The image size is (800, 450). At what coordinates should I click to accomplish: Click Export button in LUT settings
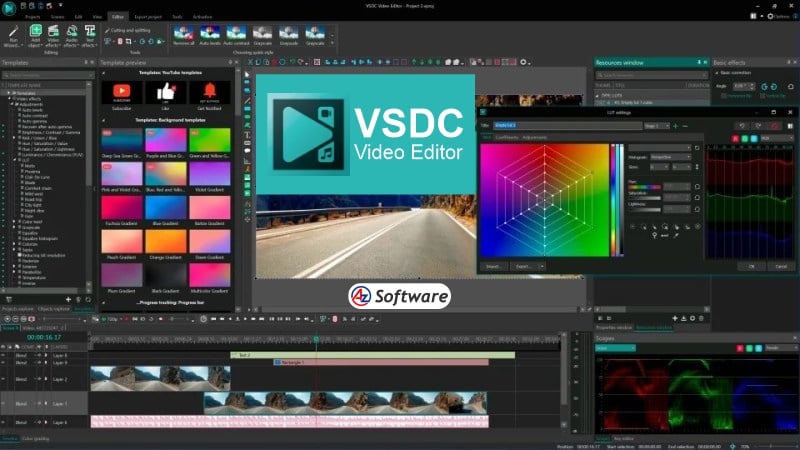coord(523,266)
